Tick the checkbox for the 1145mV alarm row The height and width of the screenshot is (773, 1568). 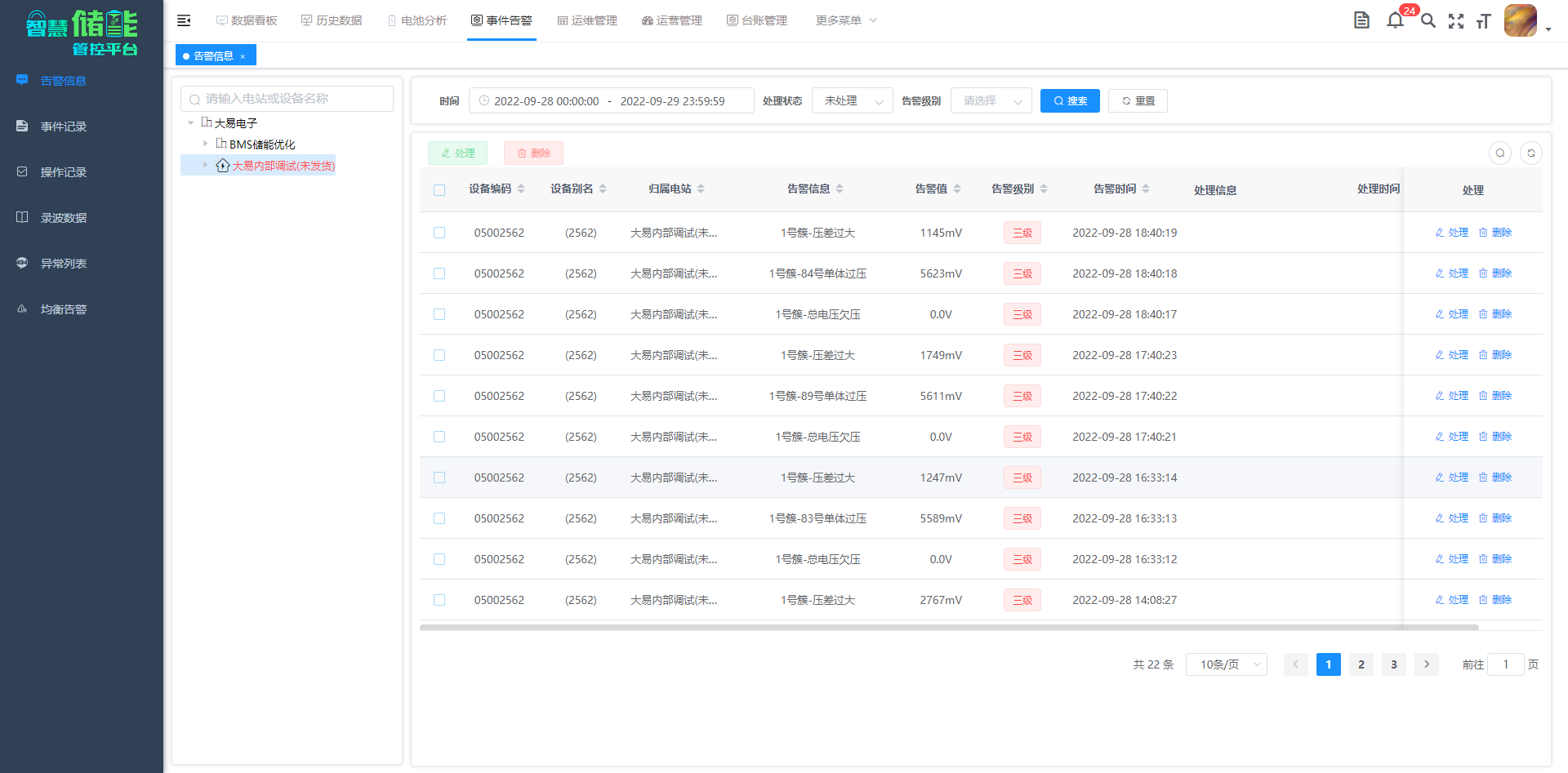coord(439,233)
